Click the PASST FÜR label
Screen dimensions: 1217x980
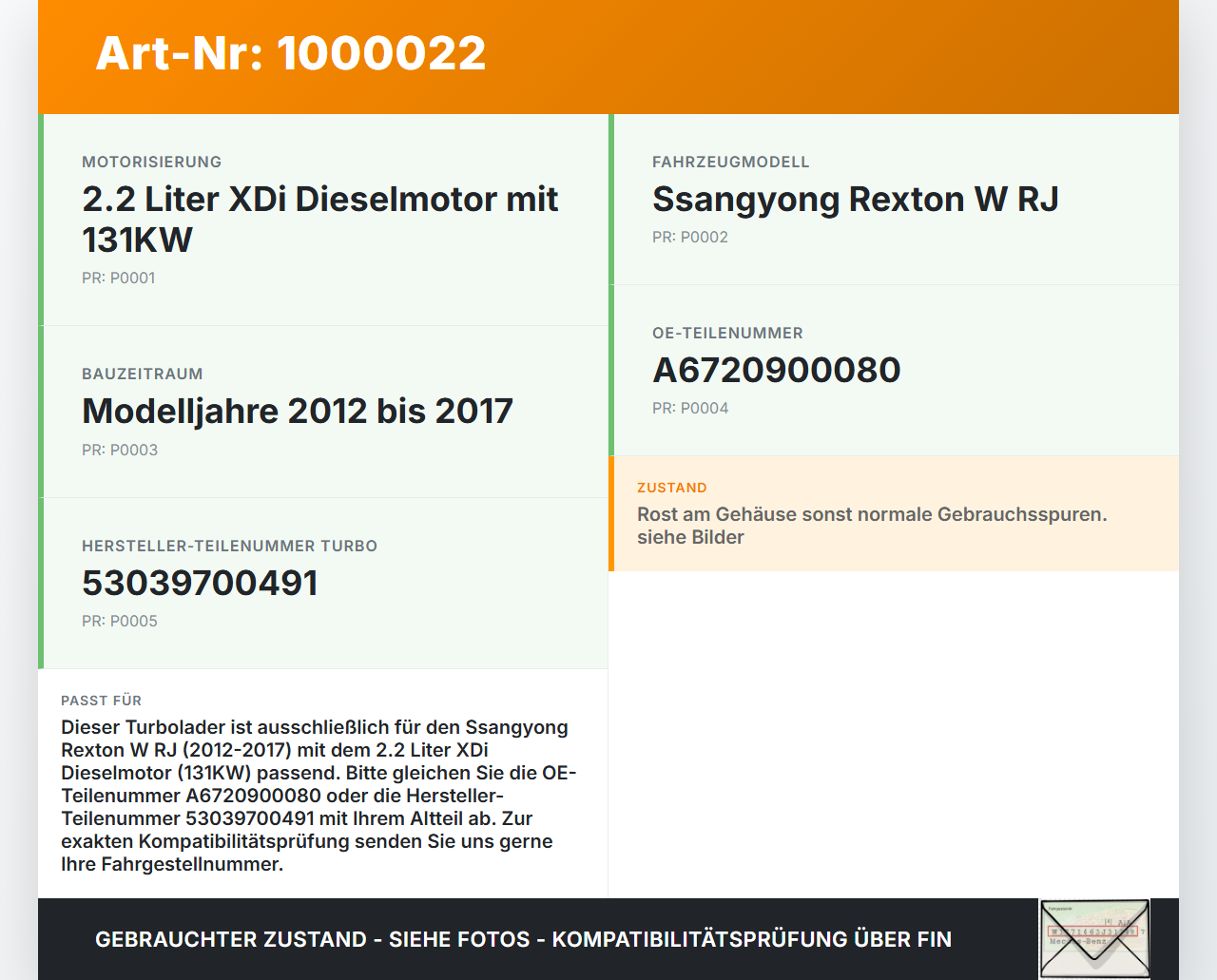102,701
